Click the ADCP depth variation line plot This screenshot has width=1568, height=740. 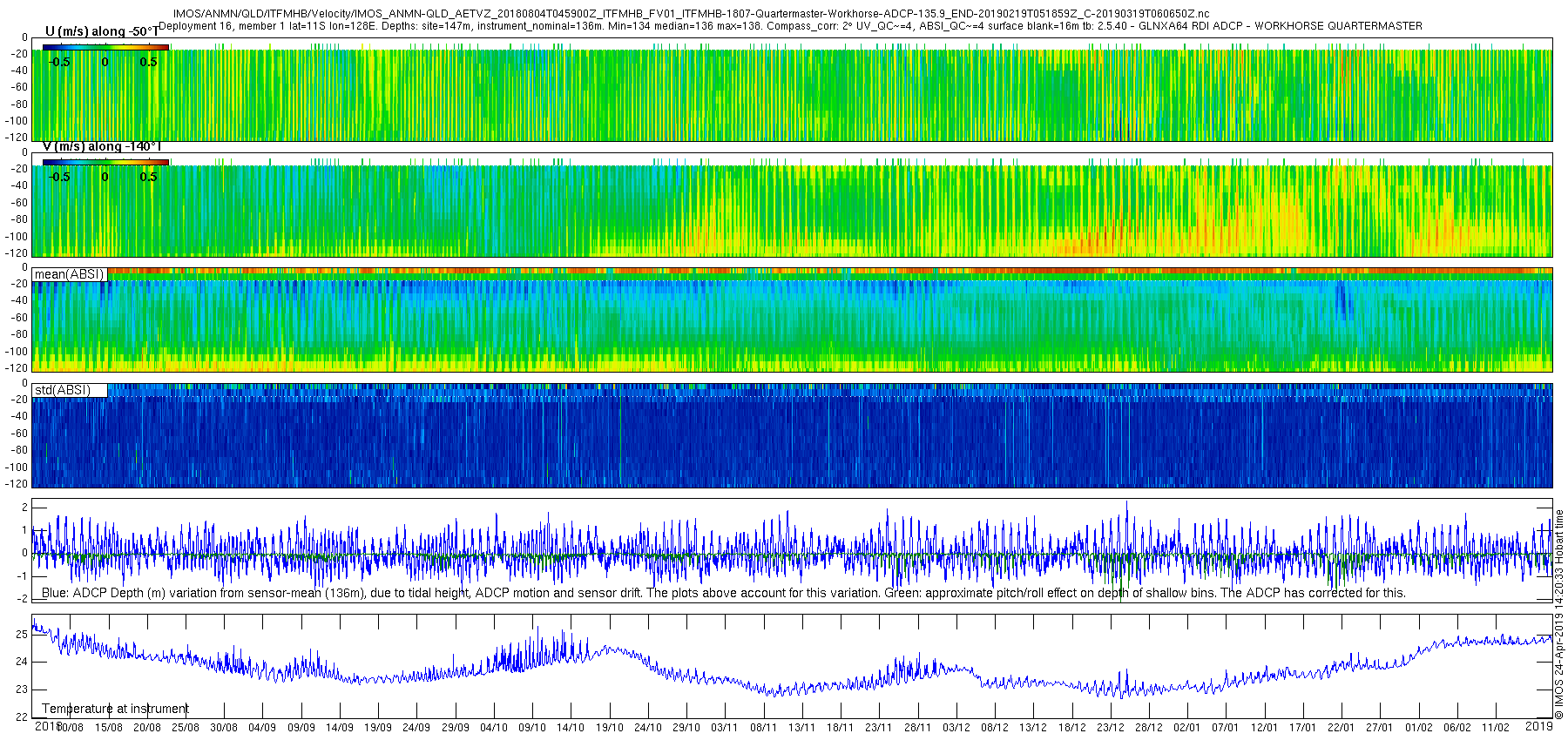pos(792,550)
